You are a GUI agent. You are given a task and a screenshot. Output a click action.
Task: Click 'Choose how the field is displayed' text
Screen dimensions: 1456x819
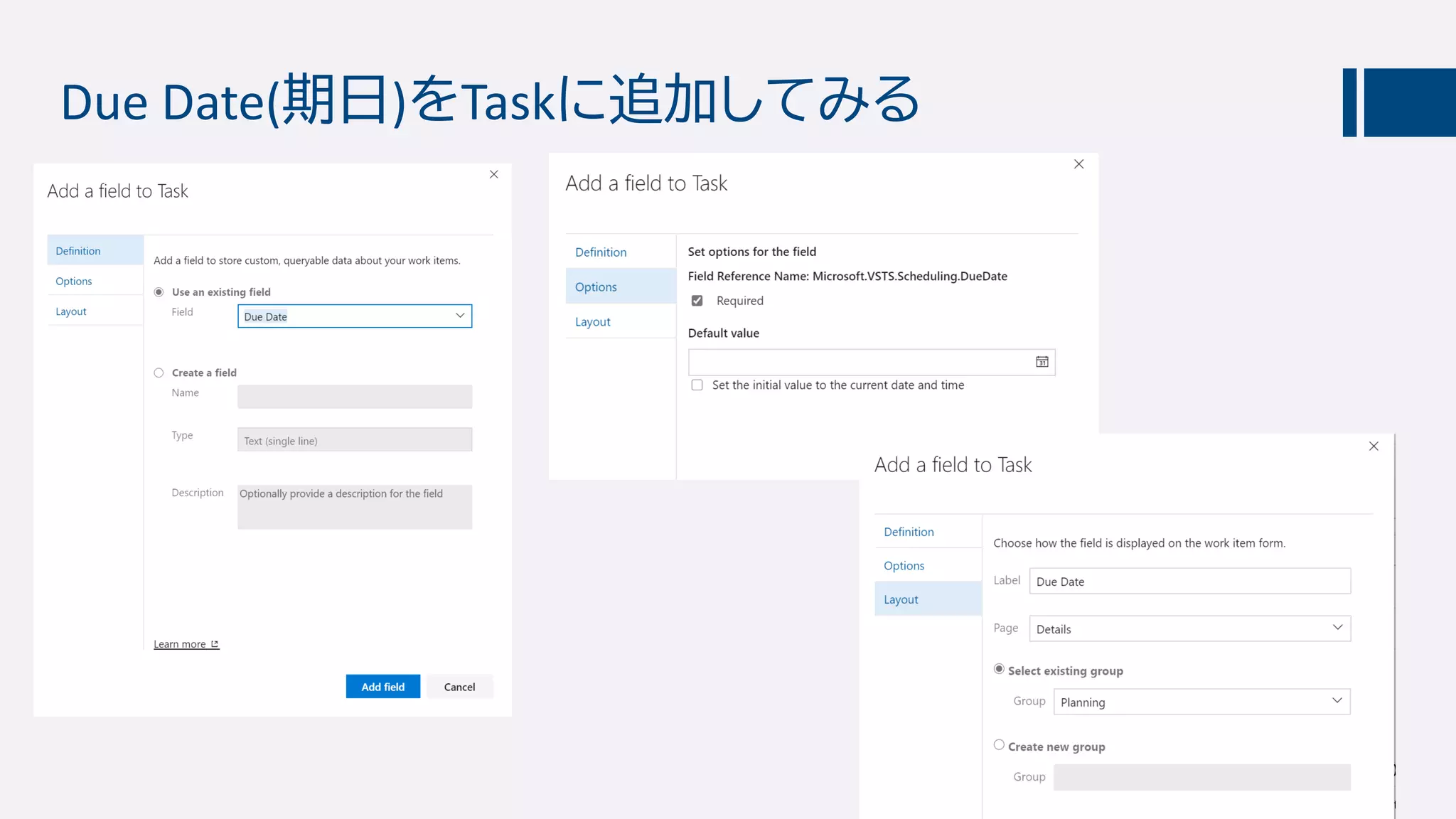tap(1139, 543)
